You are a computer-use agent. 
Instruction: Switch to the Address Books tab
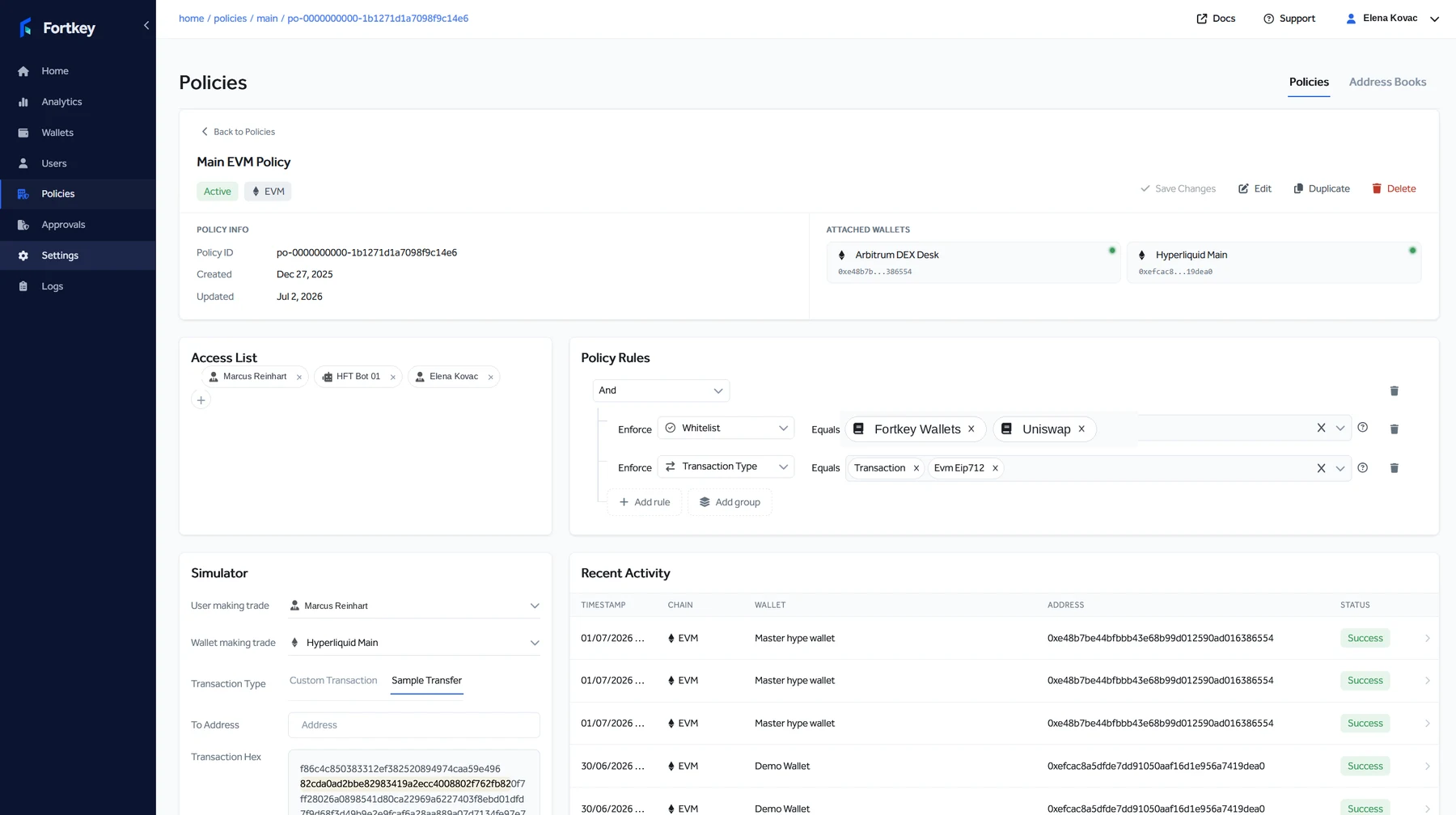[1387, 82]
